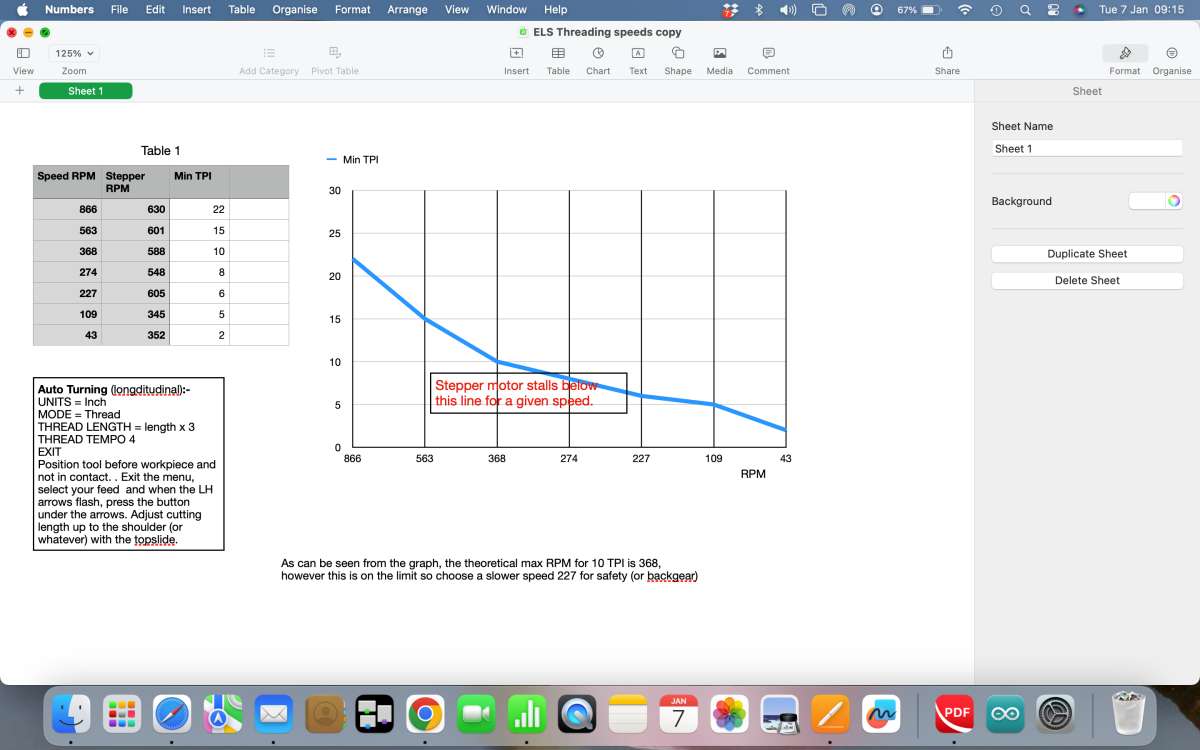Viewport: 1200px width, 750px height.
Task: Select the Speed RPM header cell
Action: click(67, 182)
